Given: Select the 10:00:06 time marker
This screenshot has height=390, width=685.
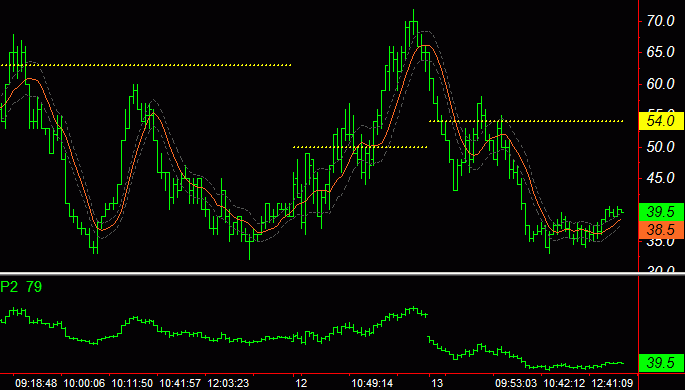Looking at the screenshot, I should pyautogui.click(x=84, y=383).
